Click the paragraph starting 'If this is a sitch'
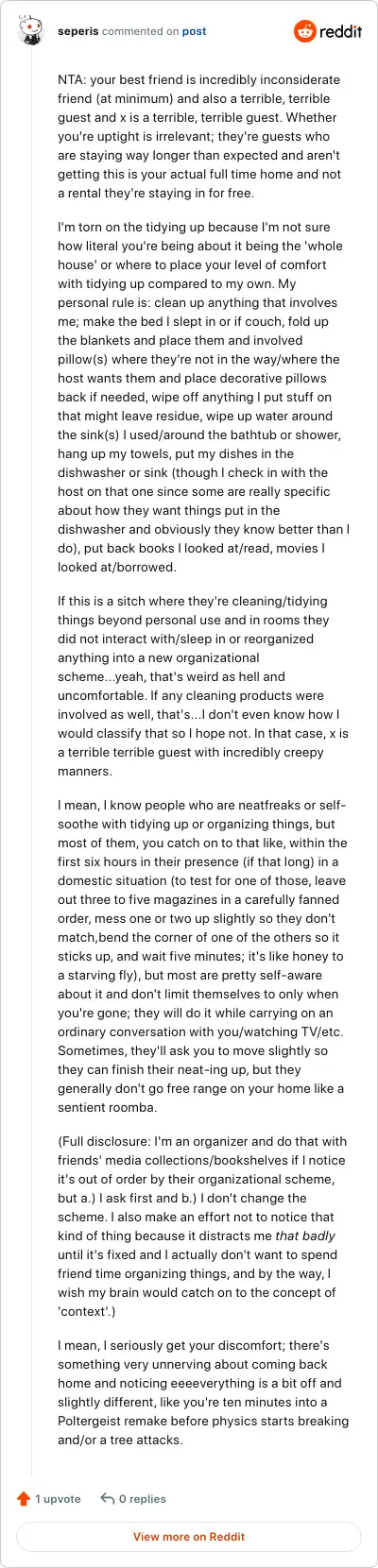 203,686
